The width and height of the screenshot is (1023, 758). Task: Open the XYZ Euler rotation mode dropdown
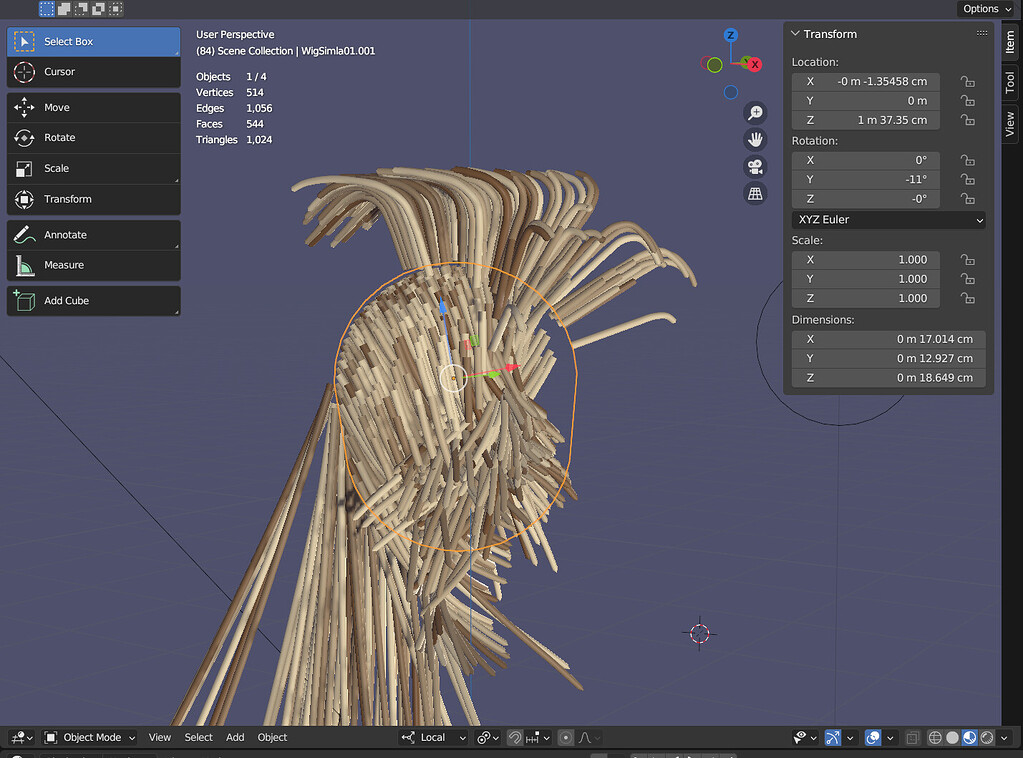click(x=888, y=220)
